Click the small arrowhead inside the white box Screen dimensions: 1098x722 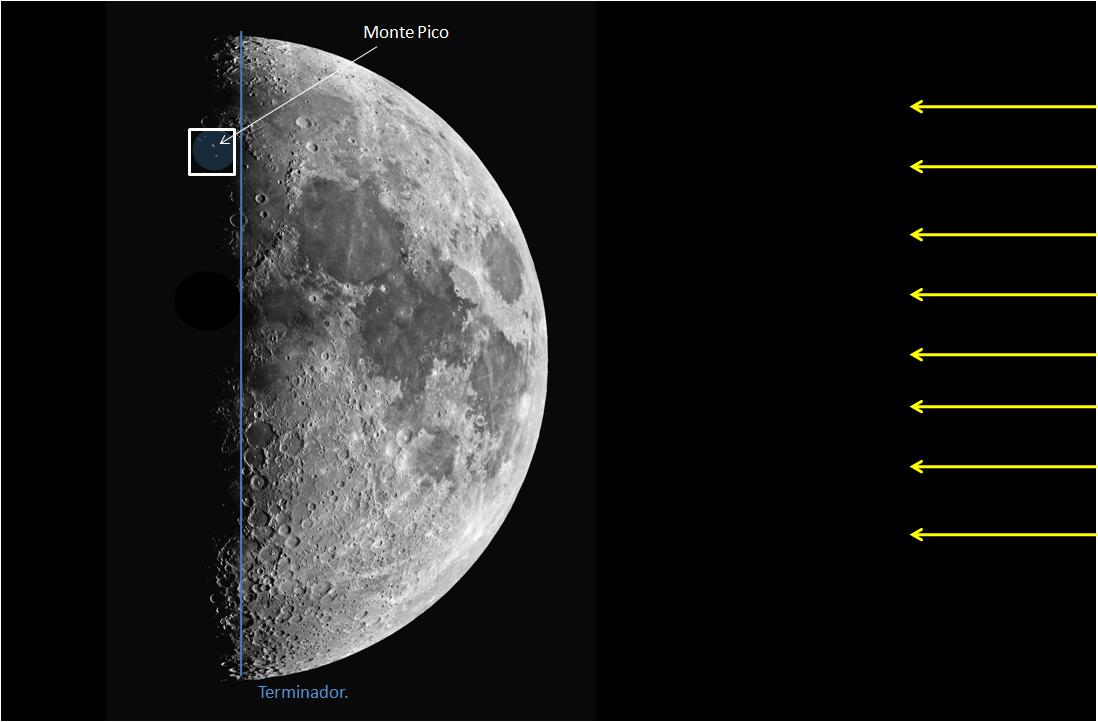222,141
